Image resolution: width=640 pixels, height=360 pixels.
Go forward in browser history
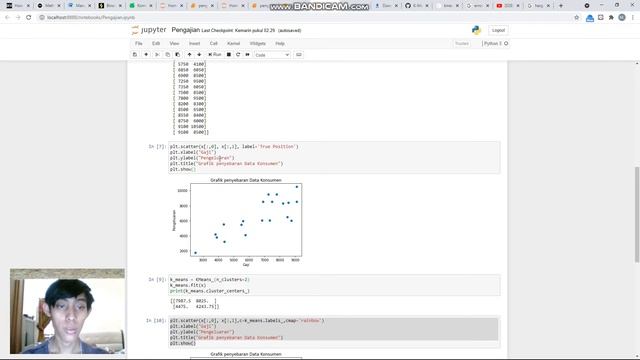(x=18, y=18)
